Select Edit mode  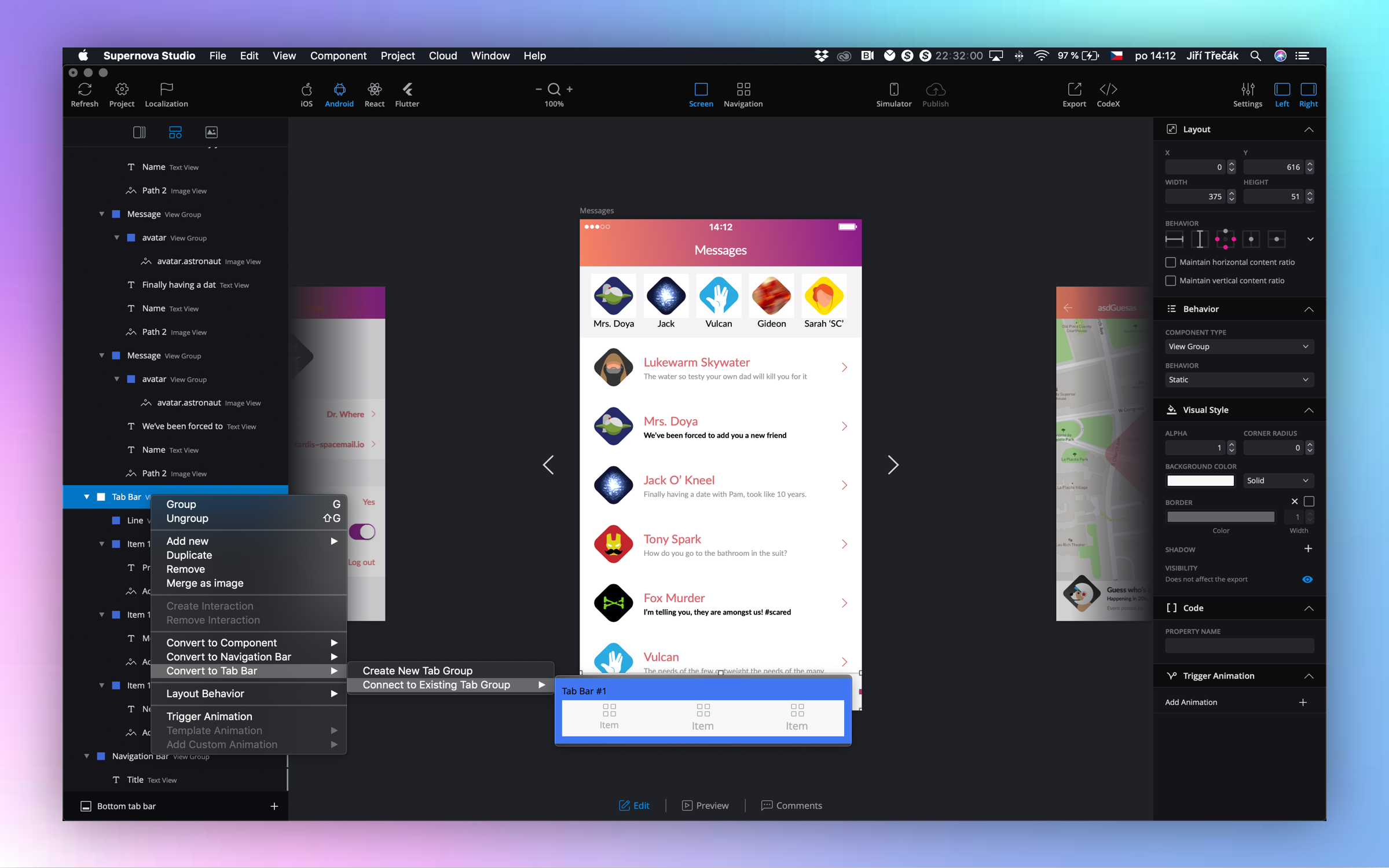pos(633,805)
